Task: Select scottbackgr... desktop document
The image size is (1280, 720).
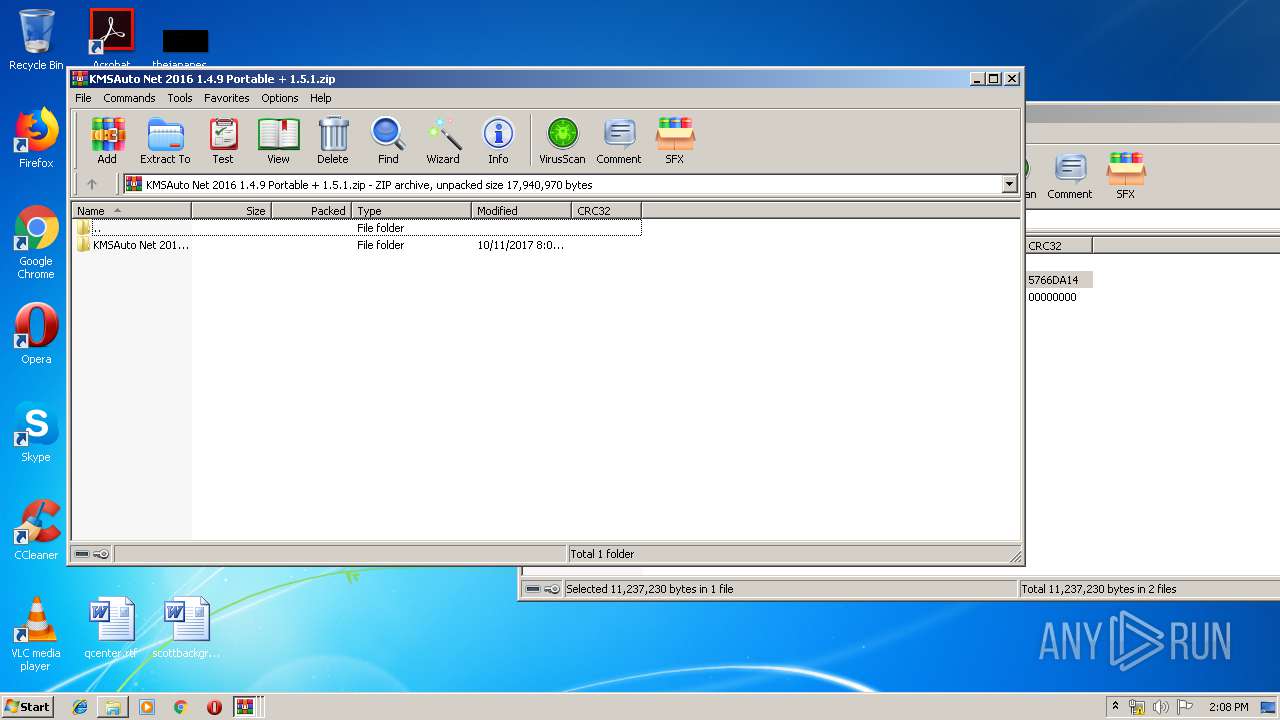Action: (x=186, y=628)
